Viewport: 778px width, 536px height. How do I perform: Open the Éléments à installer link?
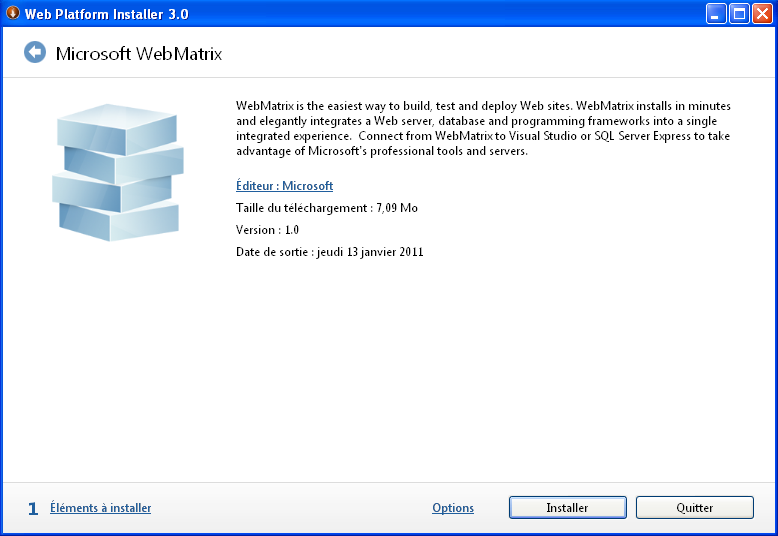click(100, 508)
